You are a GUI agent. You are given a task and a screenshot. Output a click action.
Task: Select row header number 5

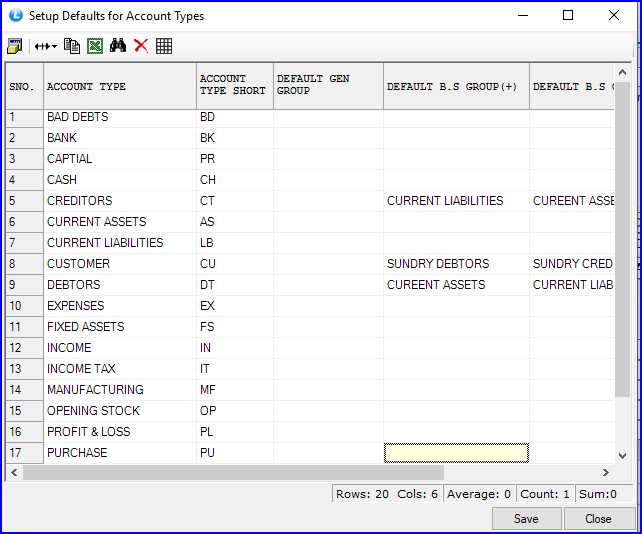pos(25,201)
